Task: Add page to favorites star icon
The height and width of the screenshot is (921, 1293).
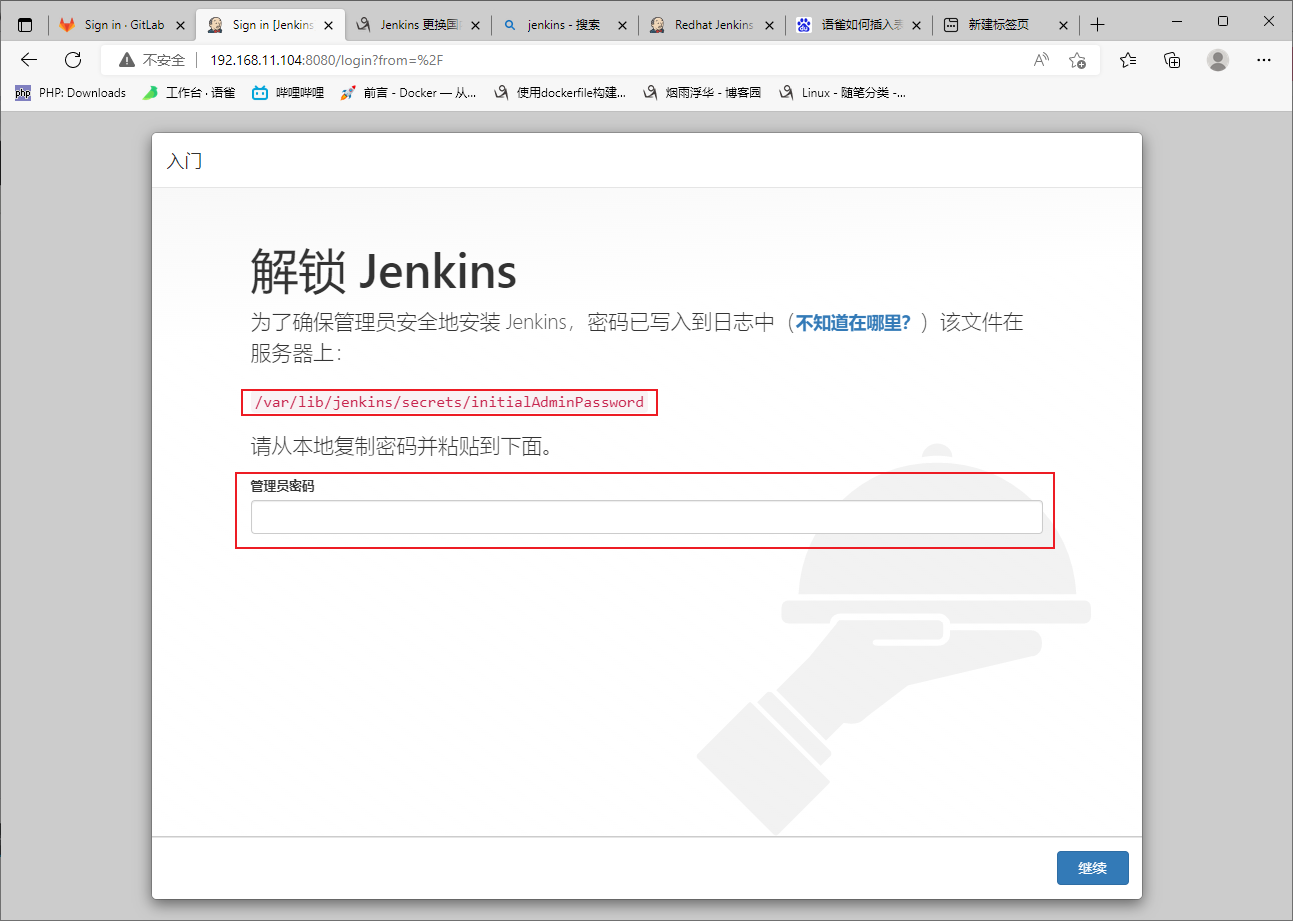Action: 1077,60
